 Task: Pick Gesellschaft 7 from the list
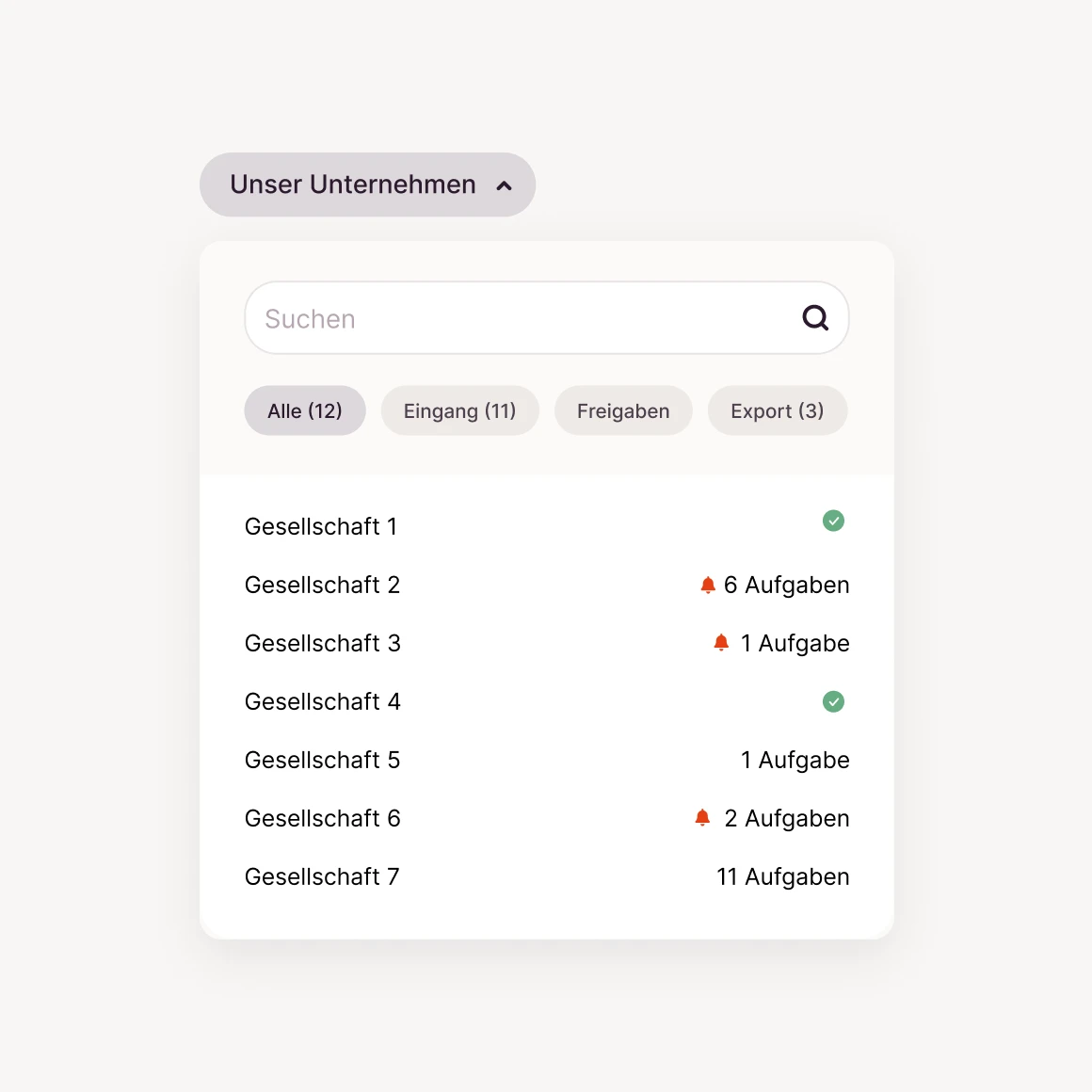322,876
